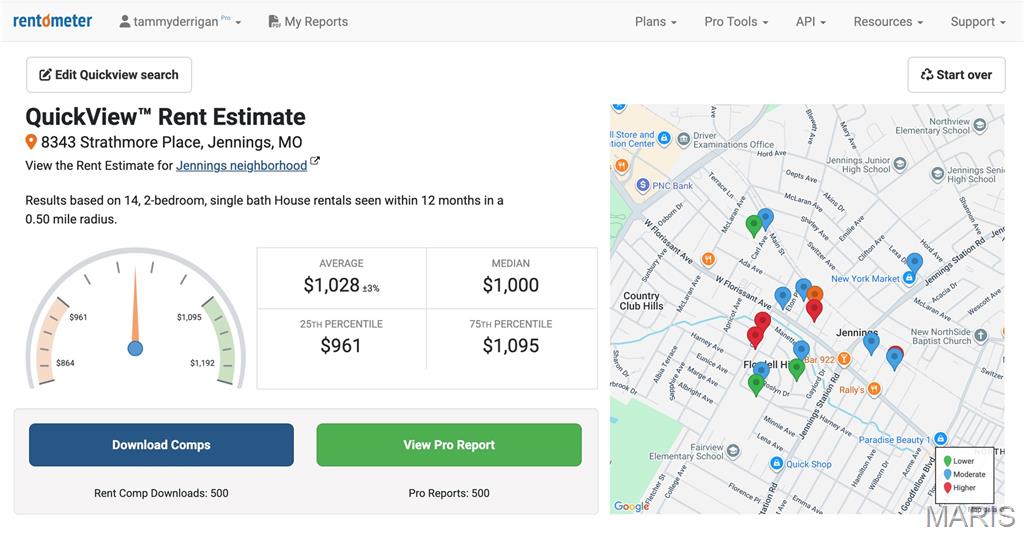1024x536 pixels.
Task: Open the Support menu
Action: tap(979, 21)
